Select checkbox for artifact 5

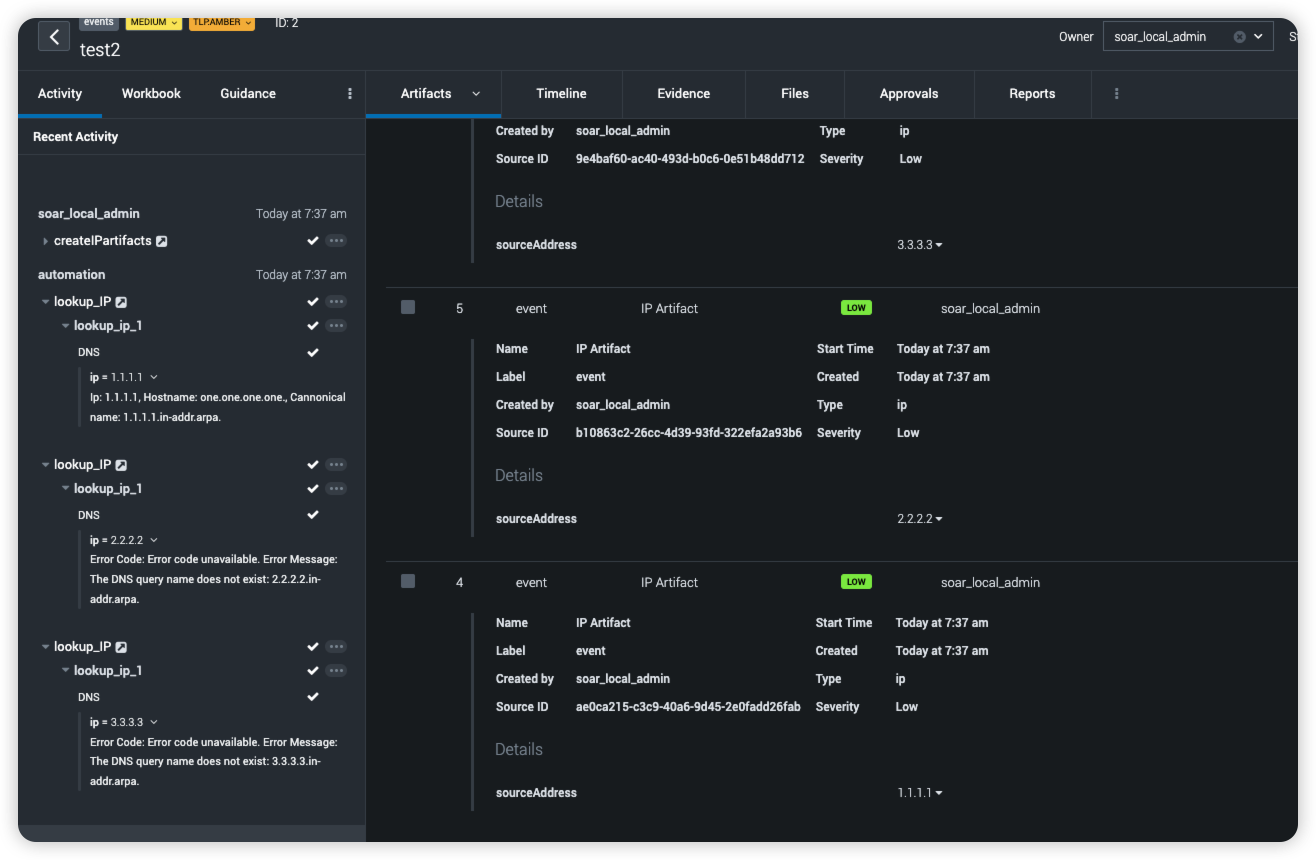[x=408, y=308]
